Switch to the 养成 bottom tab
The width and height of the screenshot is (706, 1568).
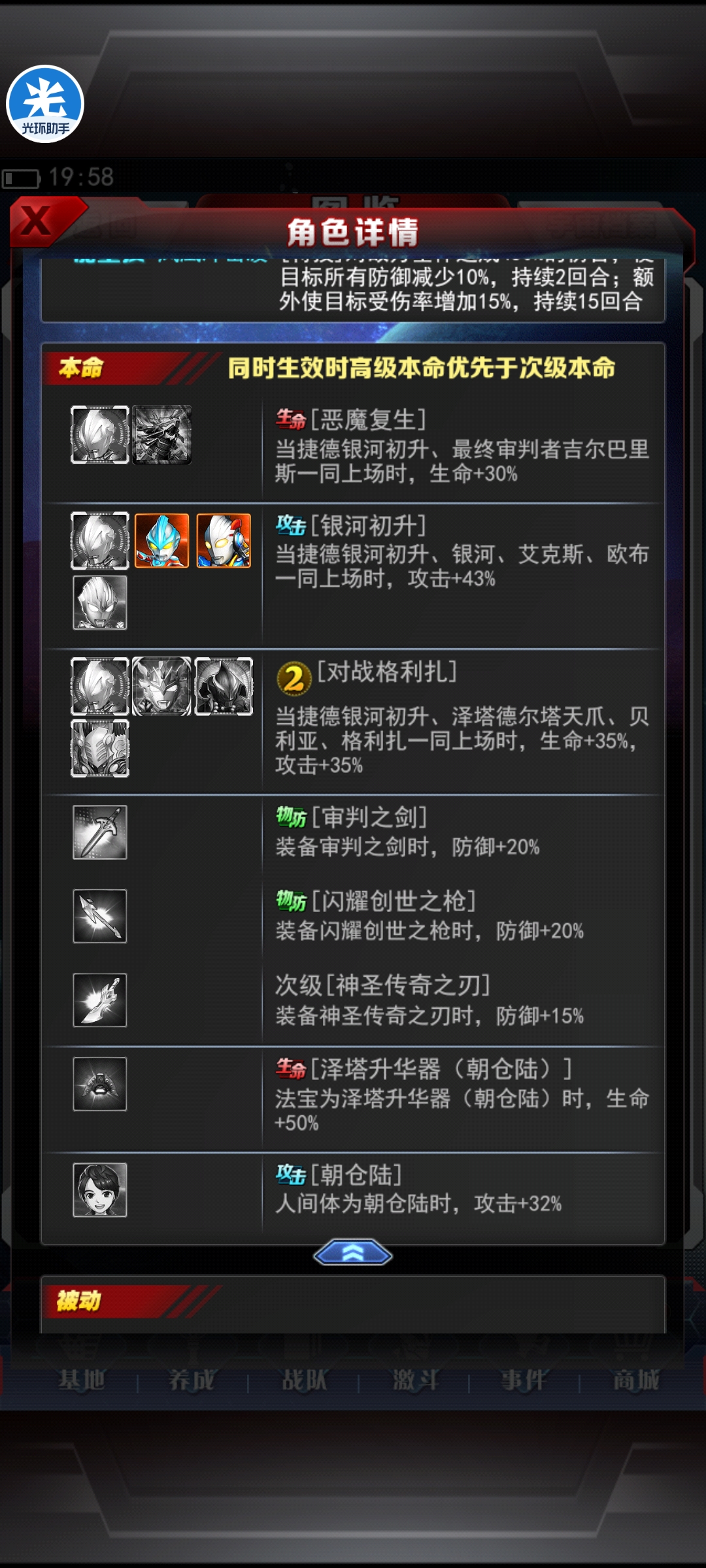point(192,1380)
